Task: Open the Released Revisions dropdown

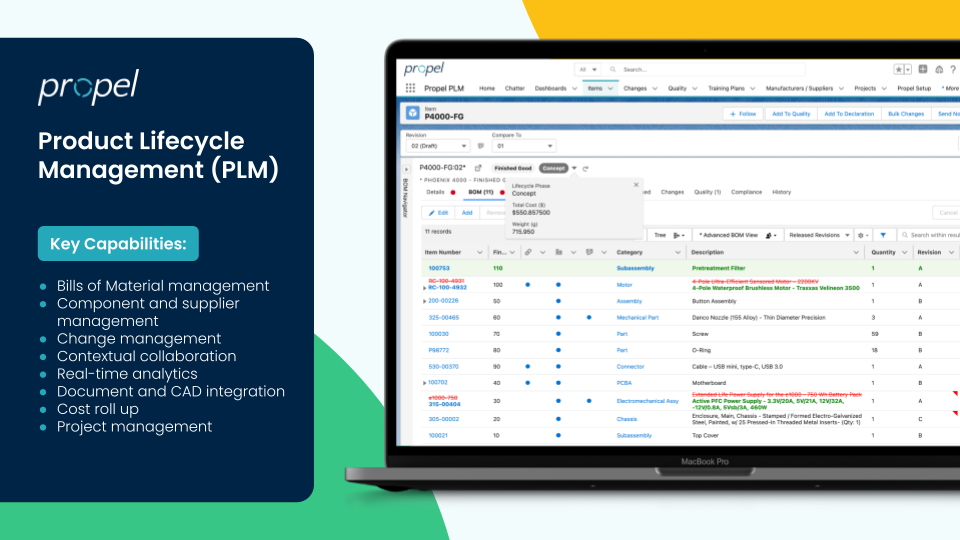Action: [x=818, y=235]
